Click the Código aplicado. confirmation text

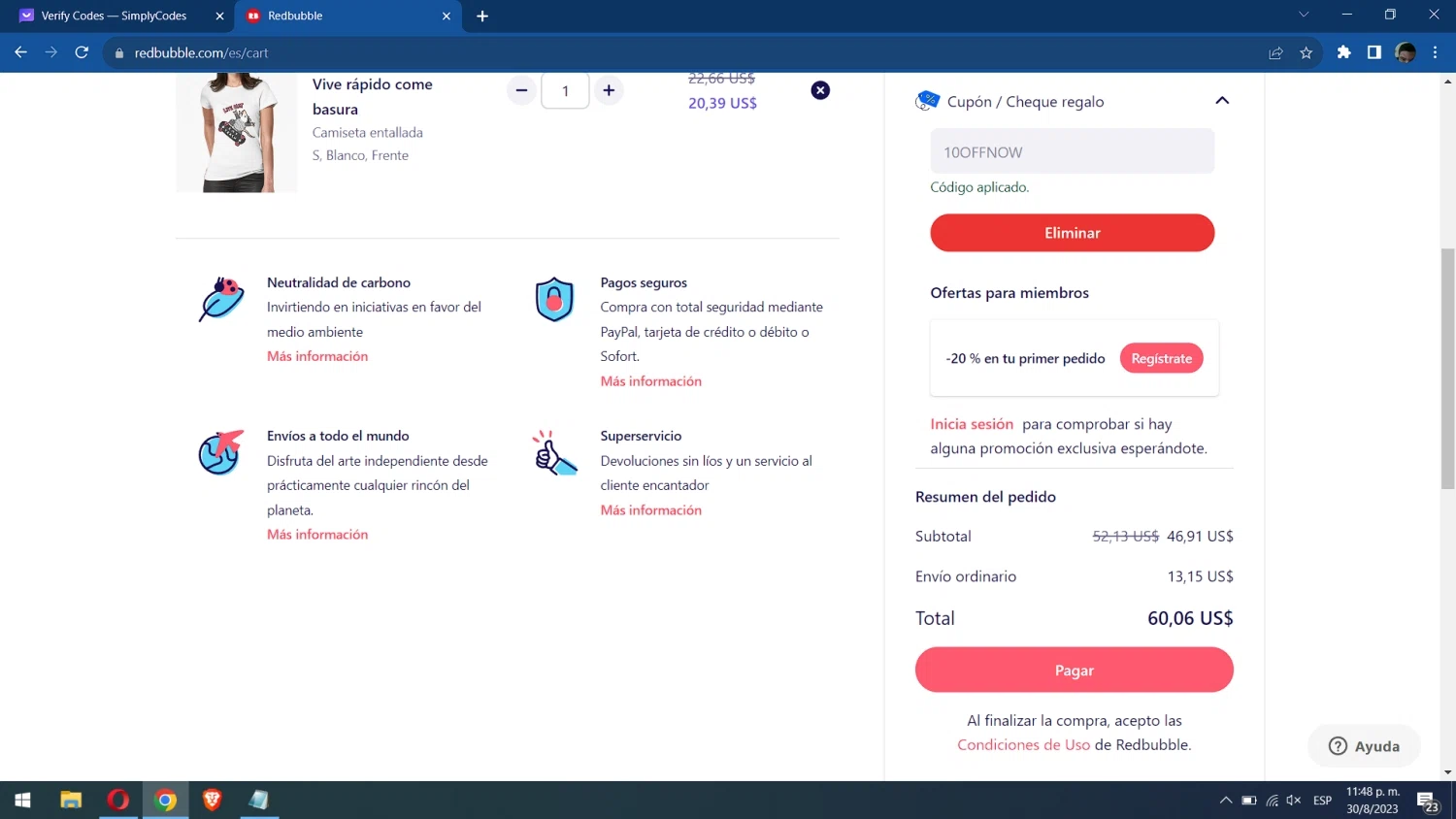(979, 187)
